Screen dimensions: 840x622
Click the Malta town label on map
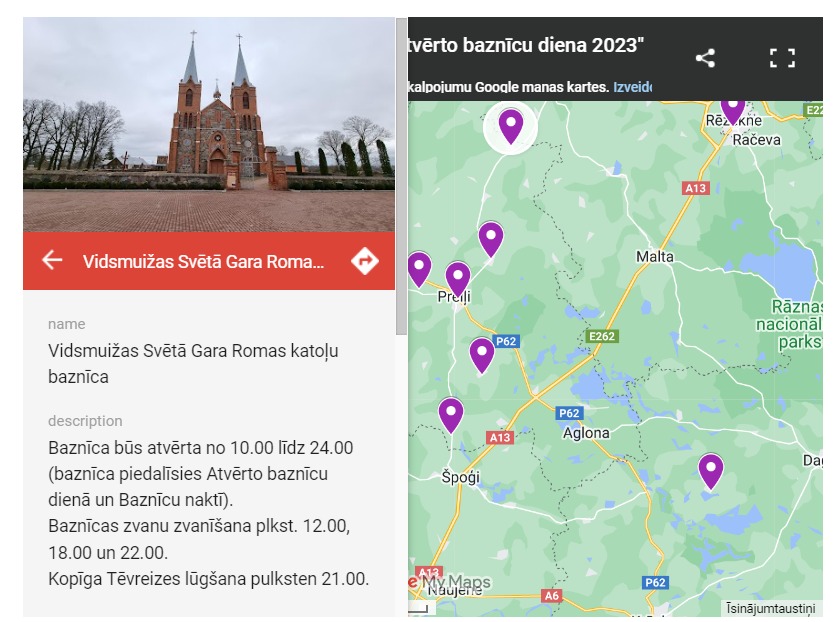[655, 257]
